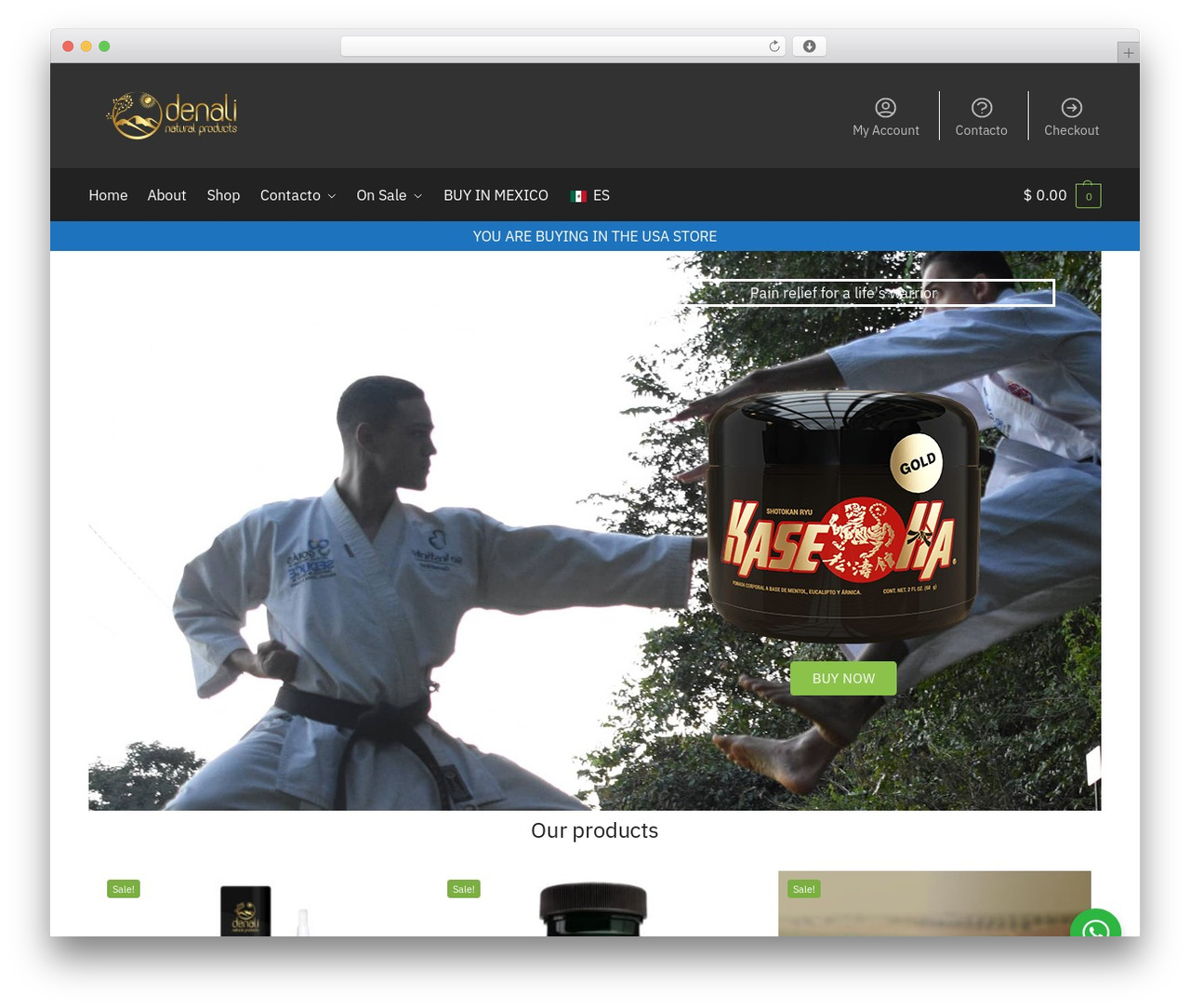Open the first product with Denali bottle
The height and width of the screenshot is (1008, 1190).
click(x=254, y=904)
